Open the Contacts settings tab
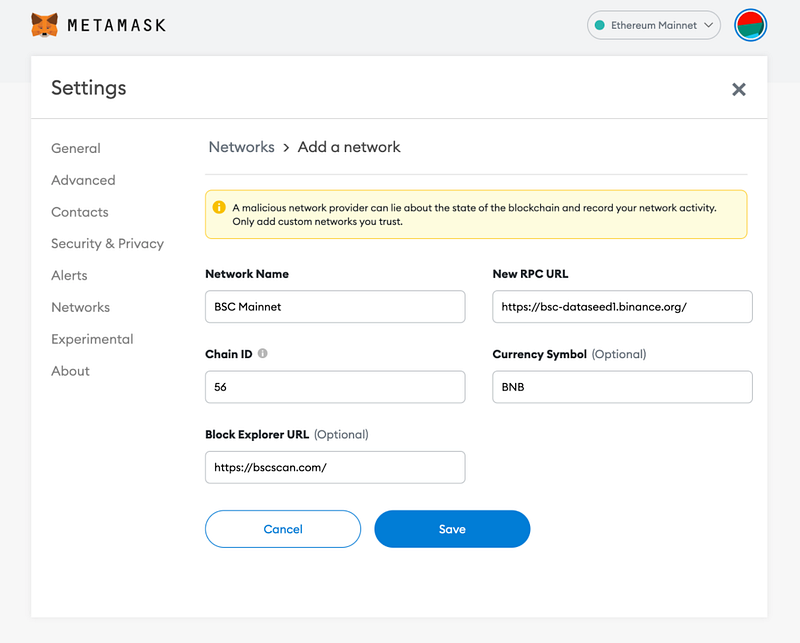 click(x=80, y=212)
